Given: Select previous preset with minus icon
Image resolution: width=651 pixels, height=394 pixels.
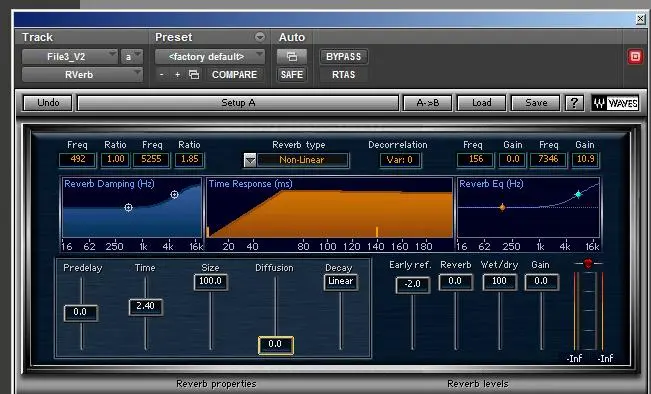Looking at the screenshot, I should click(x=162, y=75).
